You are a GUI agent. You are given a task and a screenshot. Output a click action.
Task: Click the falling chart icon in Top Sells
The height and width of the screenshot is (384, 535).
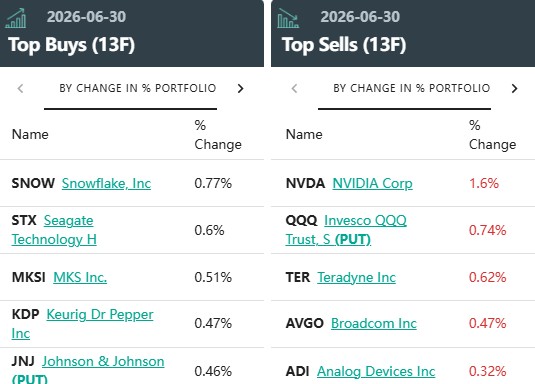(x=288, y=18)
